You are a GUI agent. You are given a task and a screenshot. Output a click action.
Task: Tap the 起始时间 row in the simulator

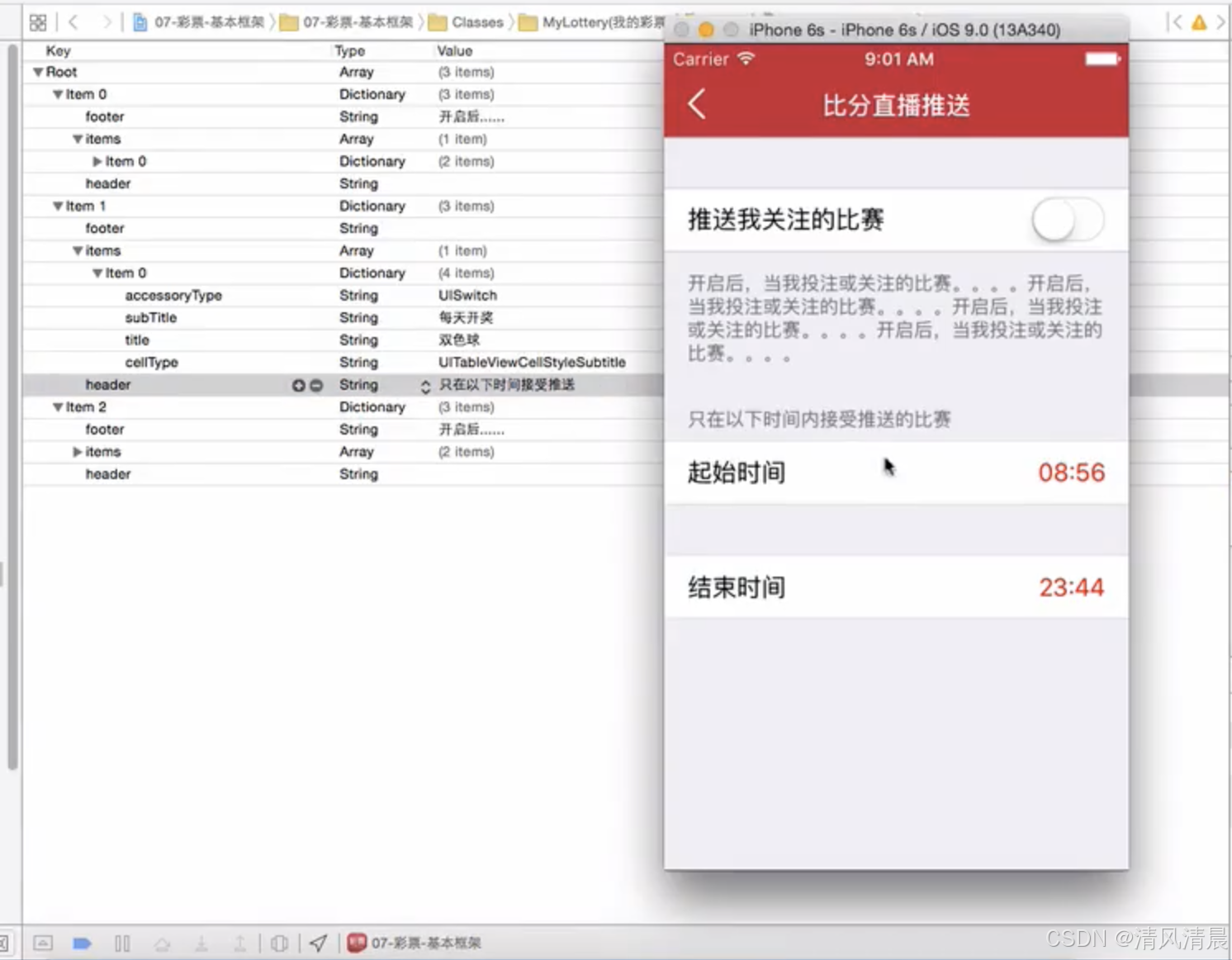[896, 473]
